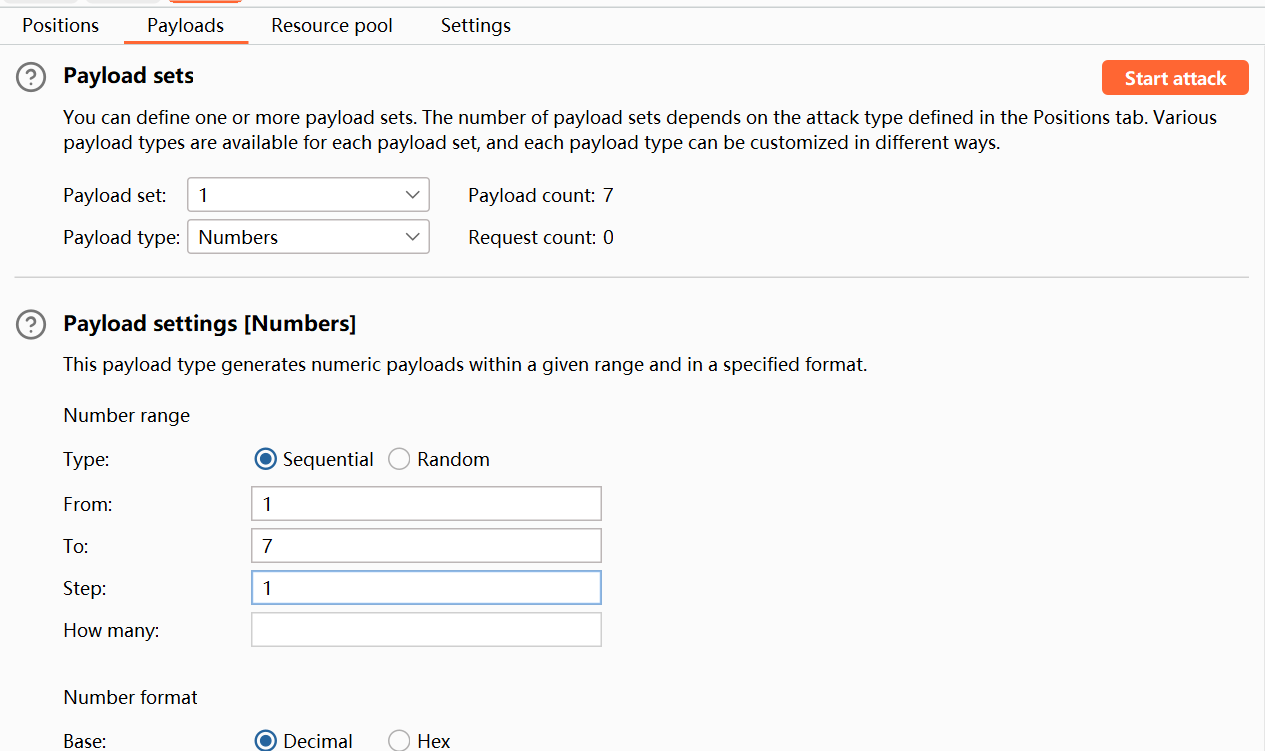Expand the Payload type Numbers dropdown
Viewport: 1265px width, 751px height.
click(x=308, y=237)
